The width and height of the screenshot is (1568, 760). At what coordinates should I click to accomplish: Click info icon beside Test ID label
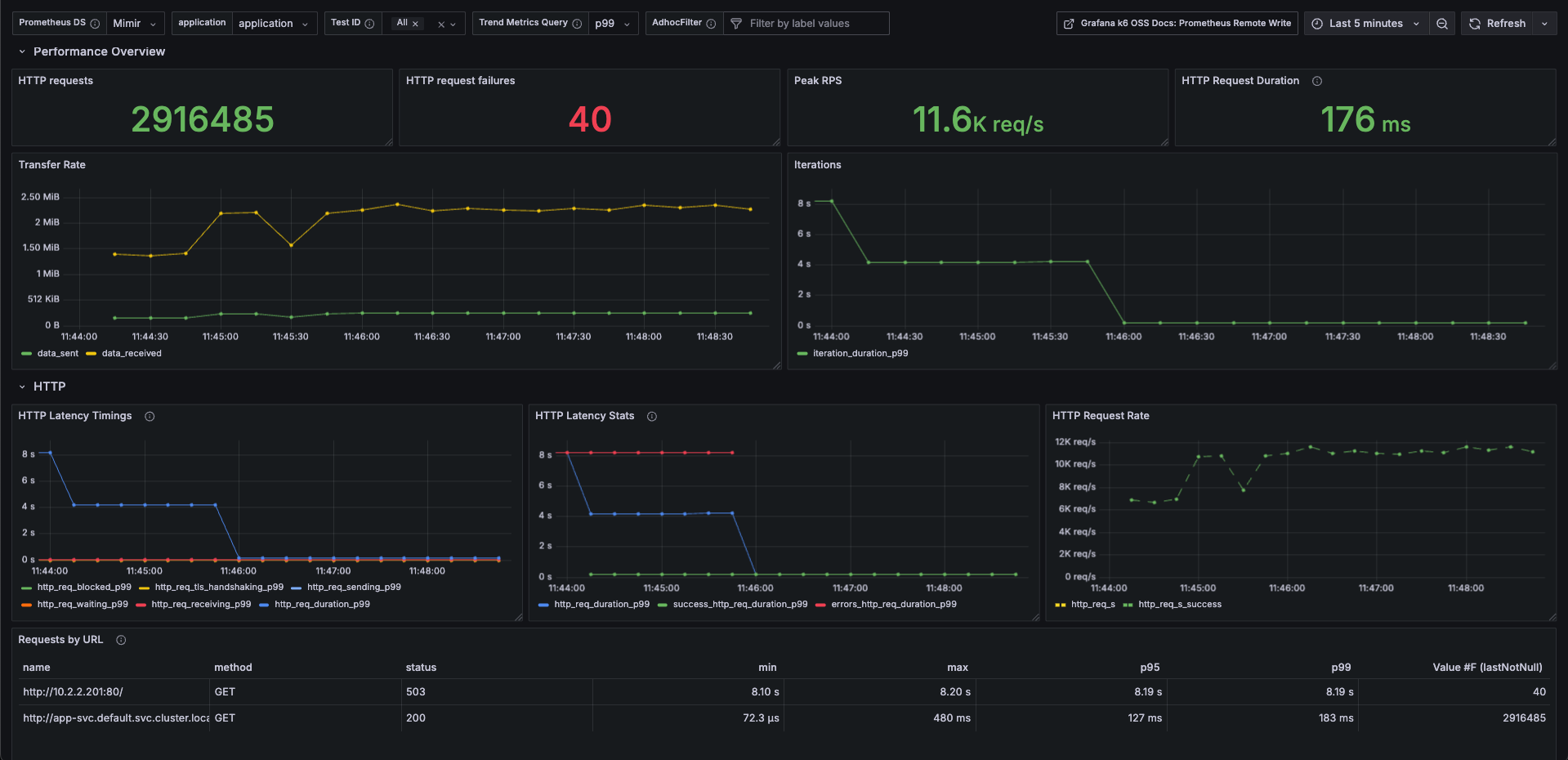369,24
